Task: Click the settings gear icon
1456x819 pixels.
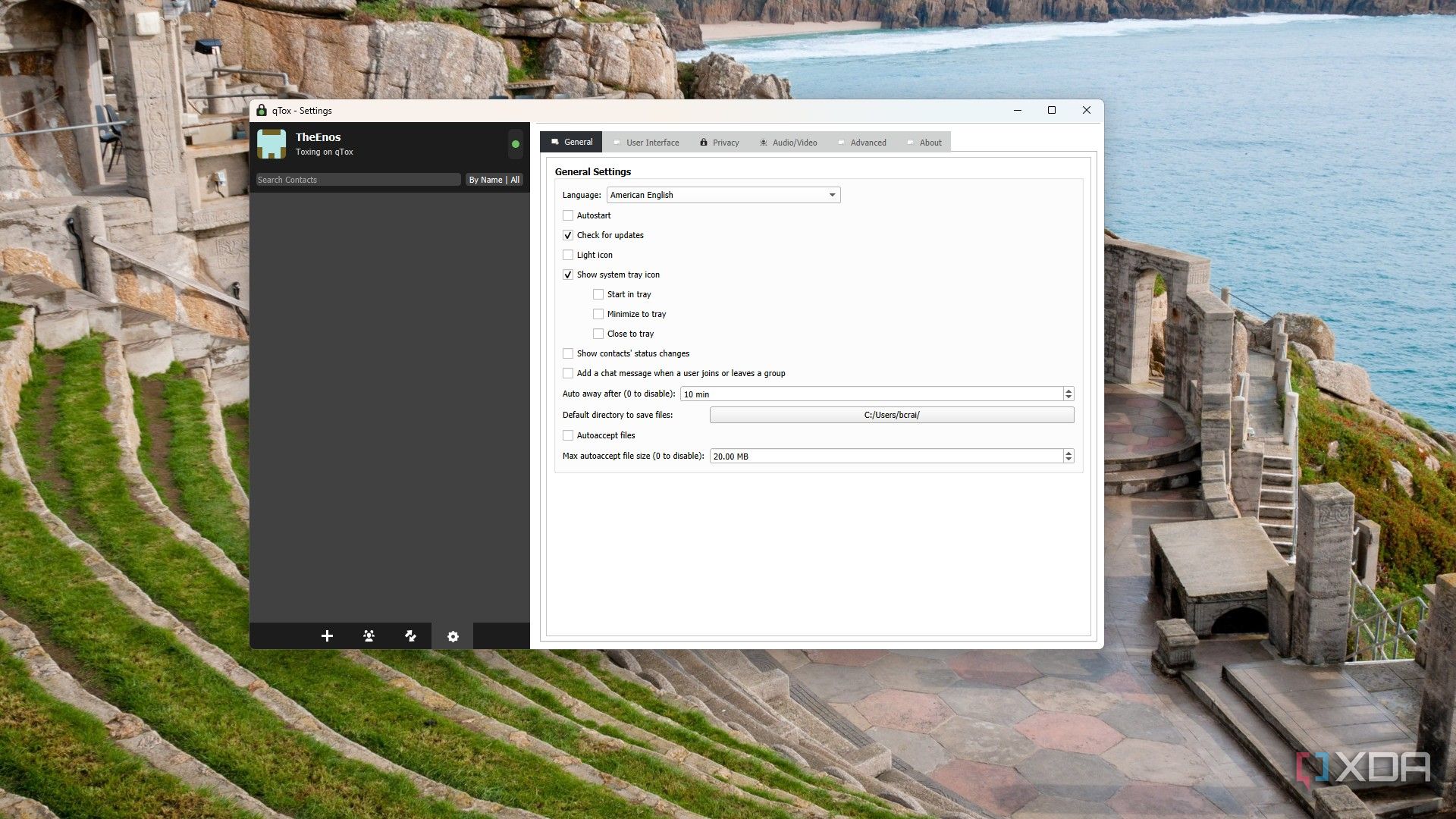Action: [453, 636]
